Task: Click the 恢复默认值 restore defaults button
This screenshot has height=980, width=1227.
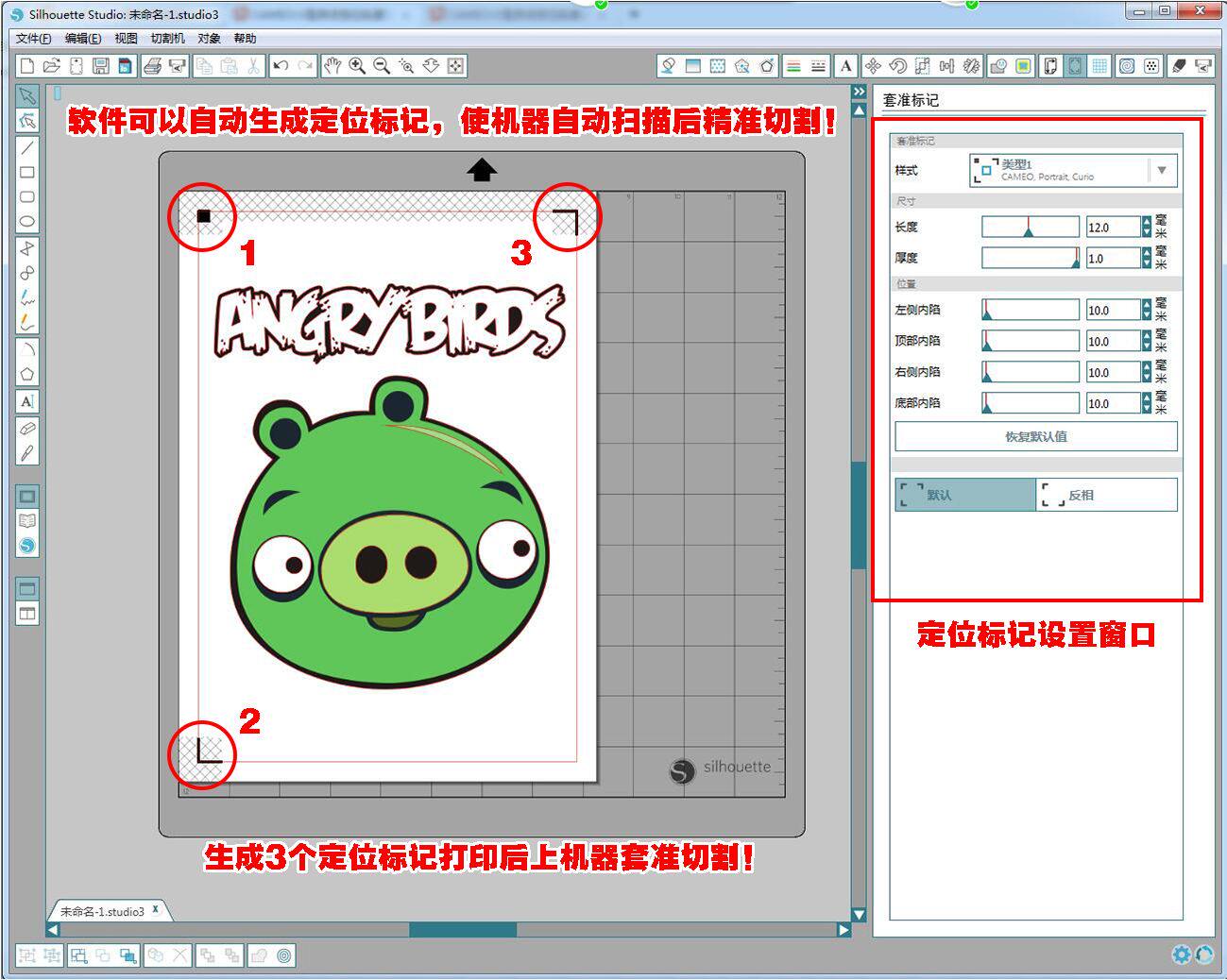Action: click(1036, 437)
